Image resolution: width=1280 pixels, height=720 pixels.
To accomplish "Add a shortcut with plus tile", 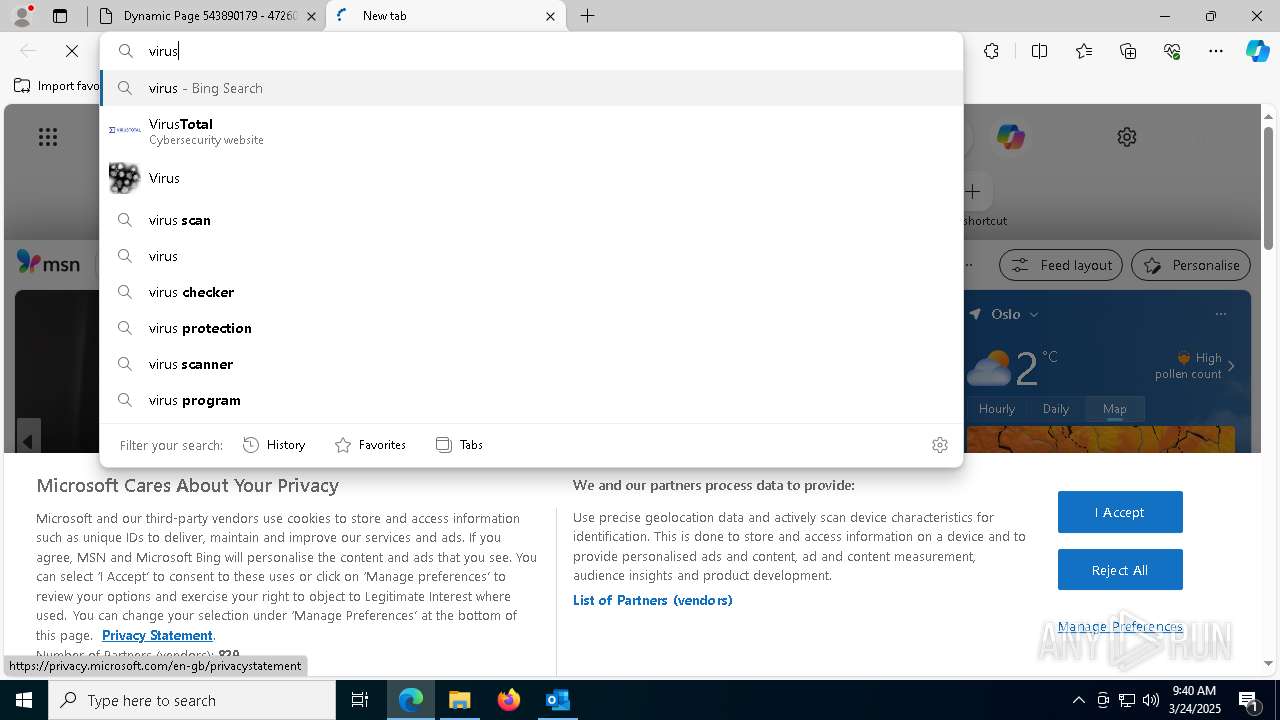I will [x=973, y=191].
